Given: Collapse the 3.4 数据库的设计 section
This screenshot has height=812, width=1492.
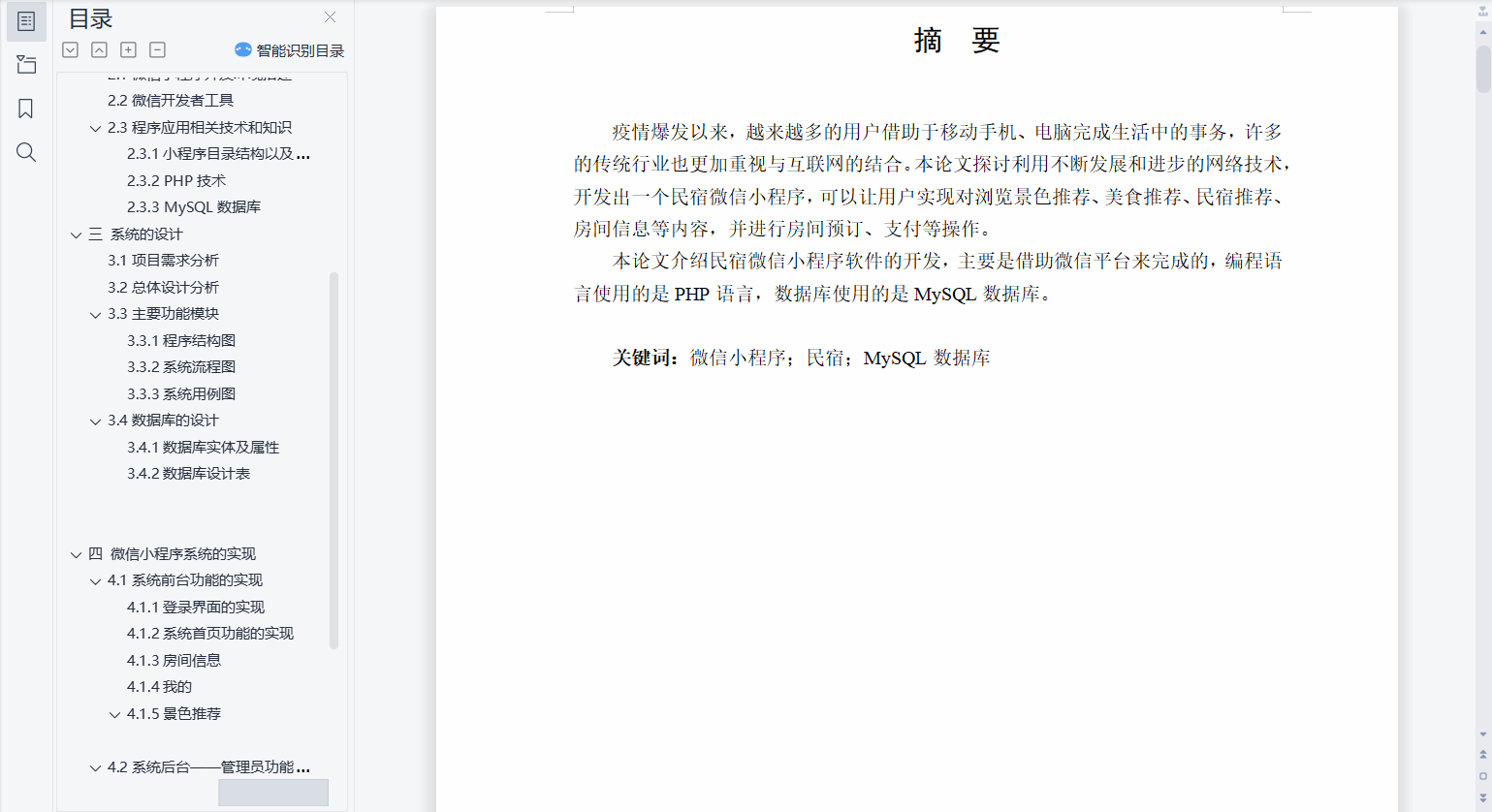Looking at the screenshot, I should click(x=94, y=420).
